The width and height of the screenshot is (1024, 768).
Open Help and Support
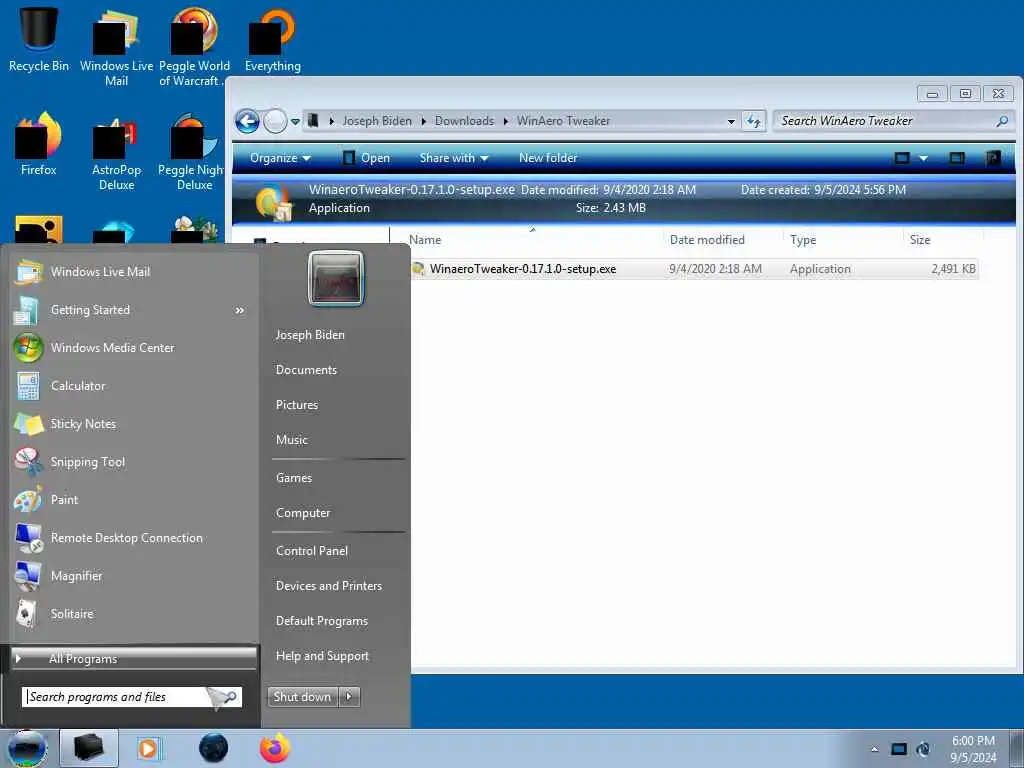coord(322,656)
